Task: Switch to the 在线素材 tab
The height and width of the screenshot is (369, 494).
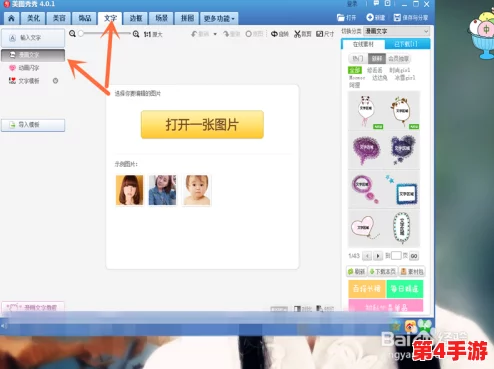Action: (x=363, y=44)
